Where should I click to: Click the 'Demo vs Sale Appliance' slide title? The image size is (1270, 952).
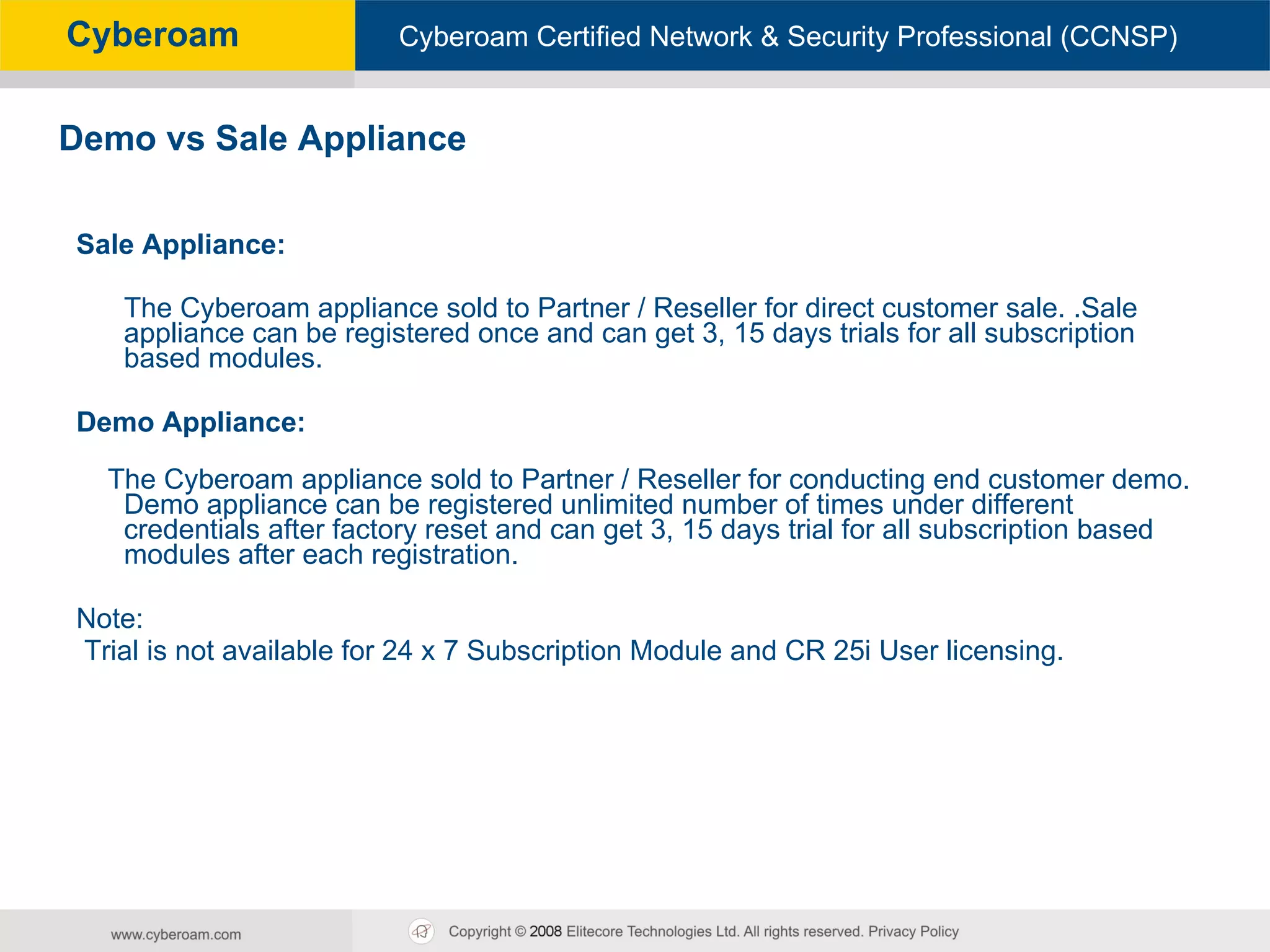pyautogui.click(x=262, y=138)
